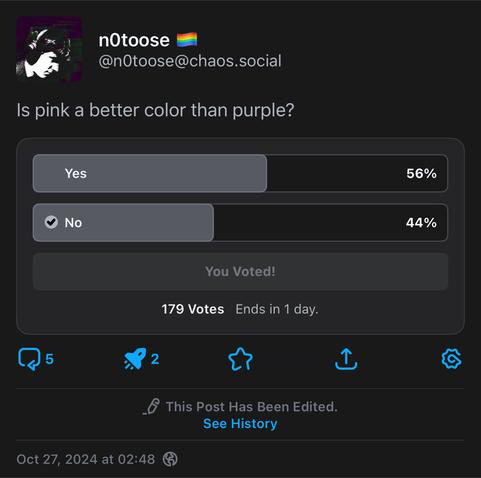481x478 pixels.
Task: Click the 44% percentage label
Action: tap(421, 223)
